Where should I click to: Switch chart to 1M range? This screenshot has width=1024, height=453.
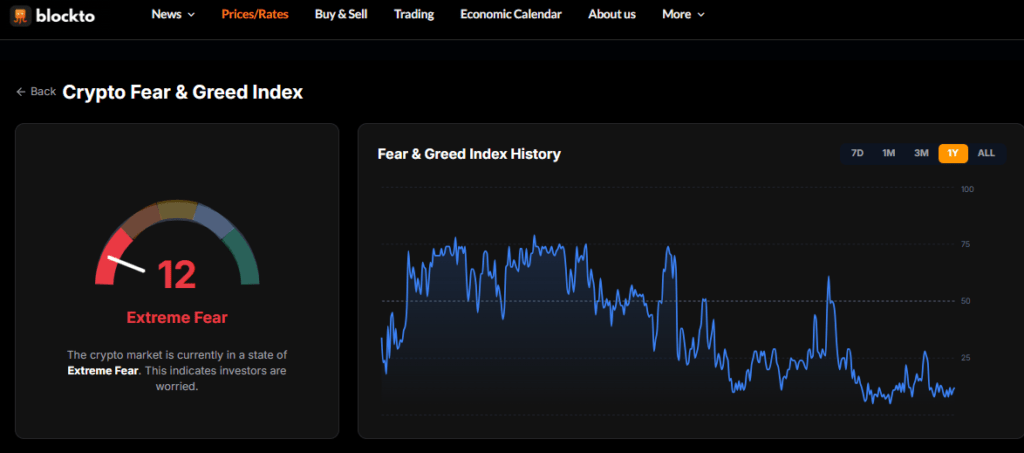[x=888, y=153]
